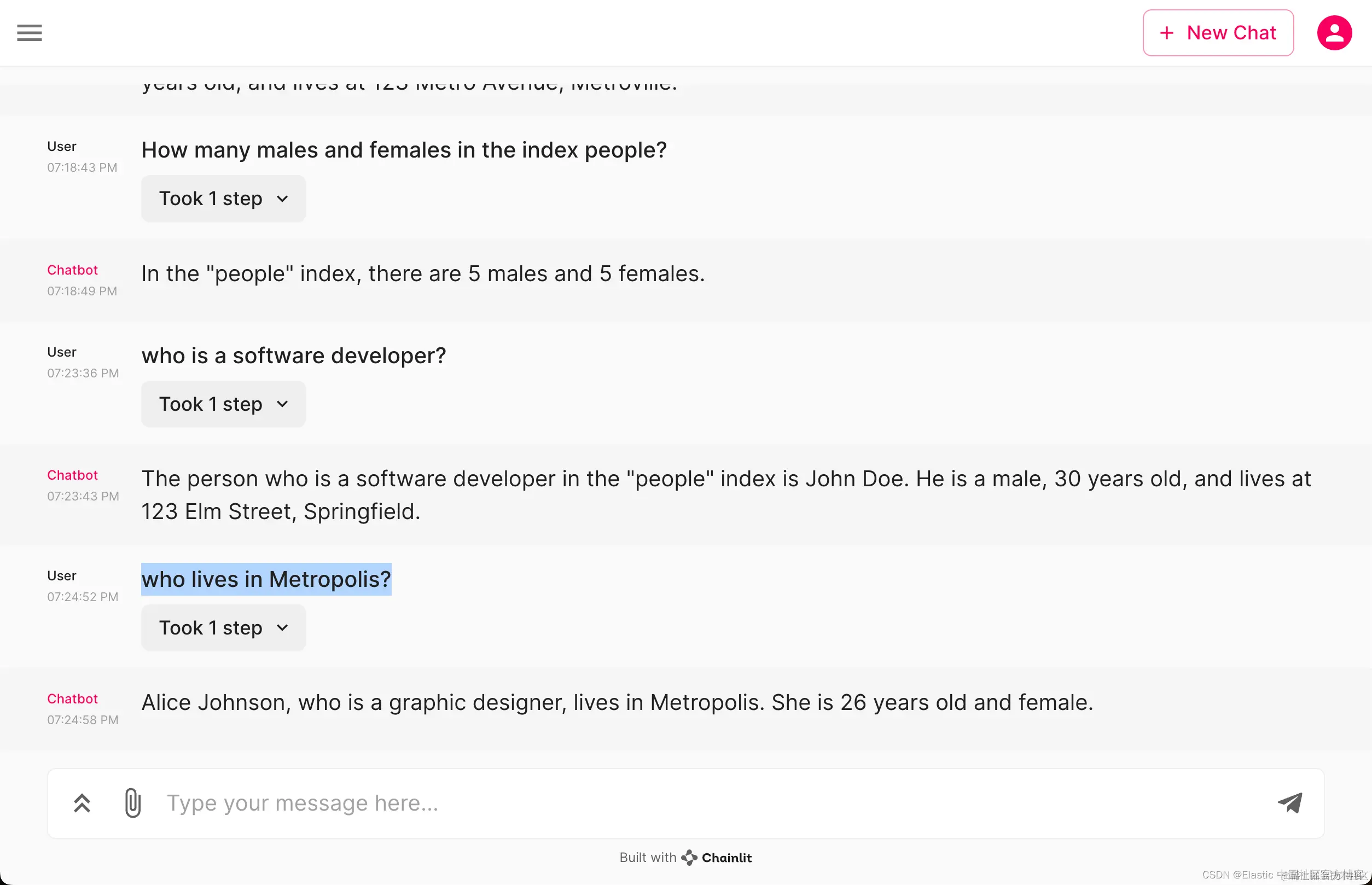Expand chat history with double-chevron icon
This screenshot has height=885, width=1372.
point(82,803)
